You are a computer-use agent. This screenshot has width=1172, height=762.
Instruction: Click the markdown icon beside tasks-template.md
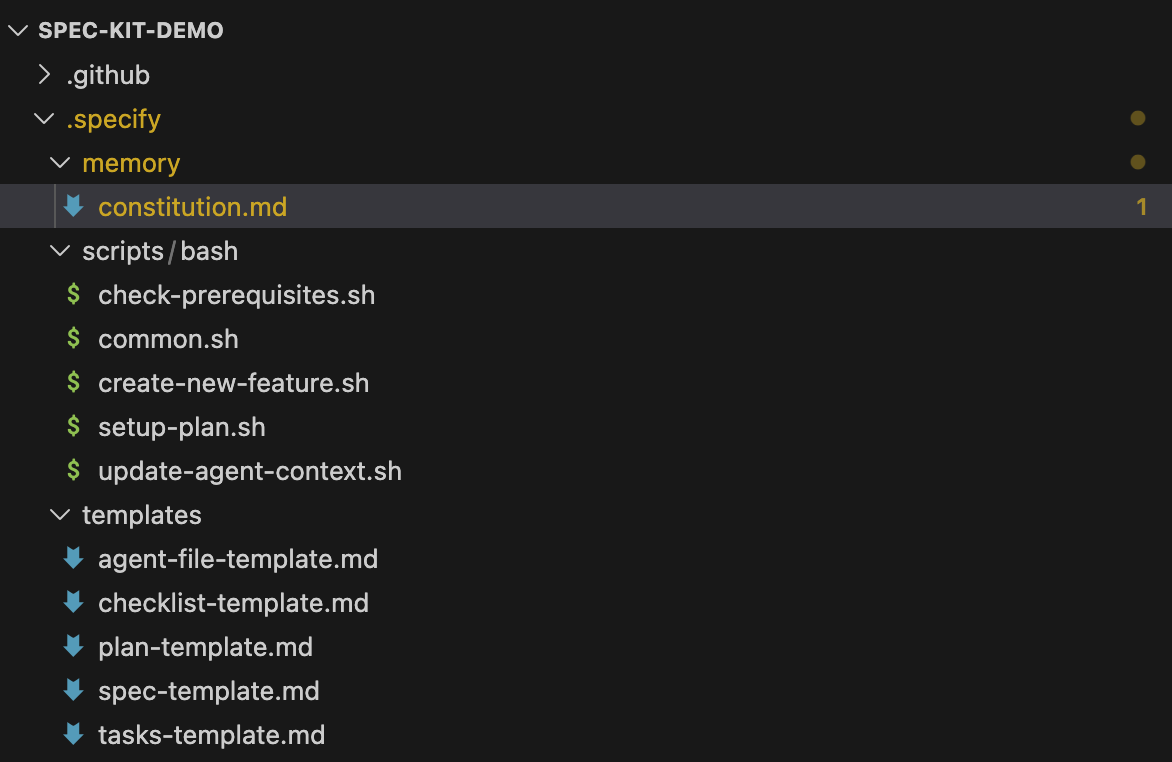[73, 735]
